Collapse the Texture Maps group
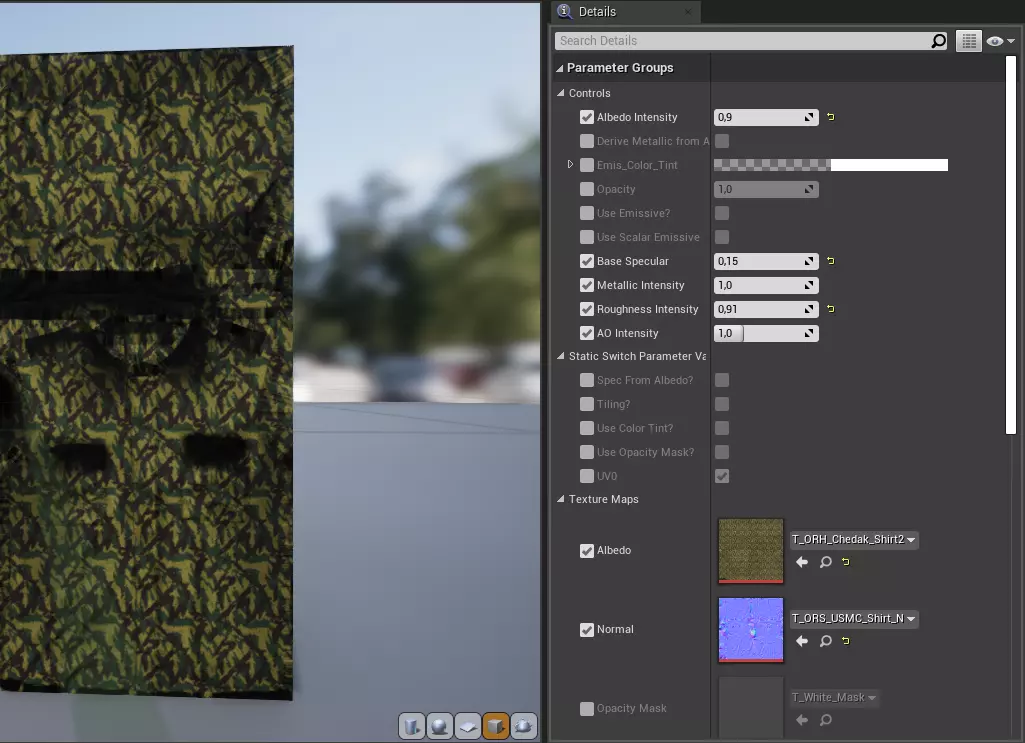The image size is (1025, 743). coord(561,499)
